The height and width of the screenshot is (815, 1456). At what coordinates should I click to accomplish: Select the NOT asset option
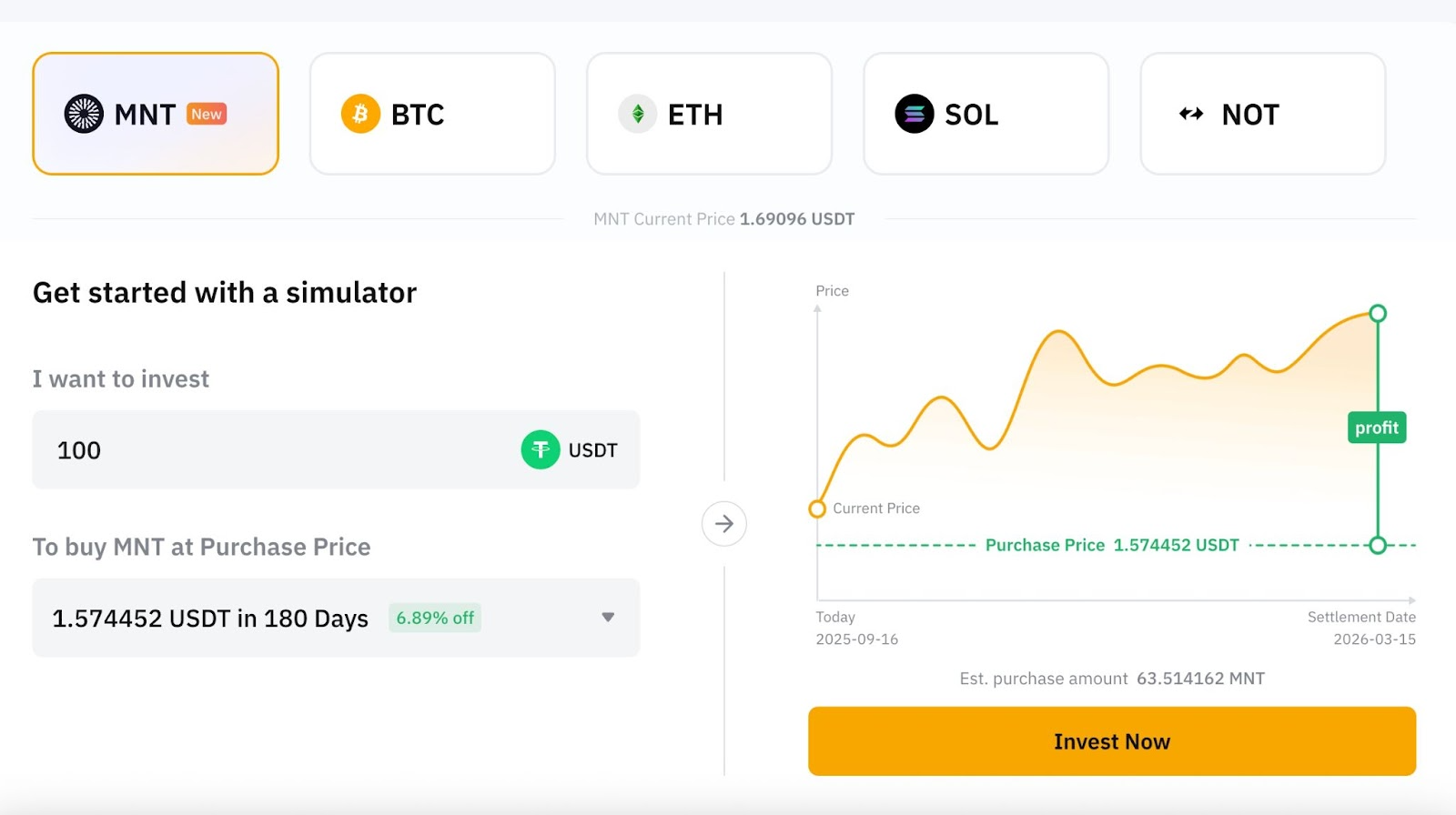pyautogui.click(x=1262, y=113)
